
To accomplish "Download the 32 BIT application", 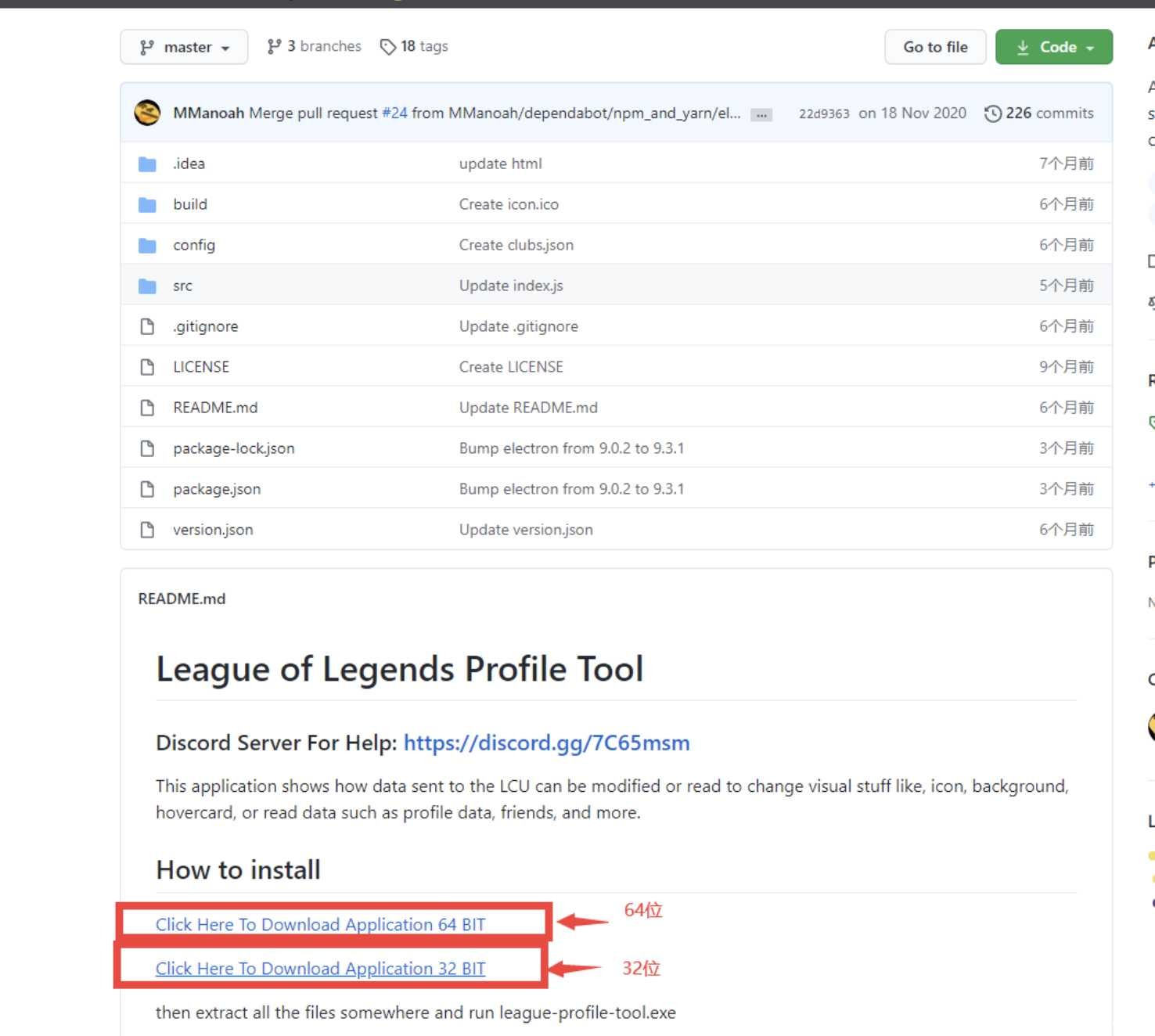I will point(320,969).
